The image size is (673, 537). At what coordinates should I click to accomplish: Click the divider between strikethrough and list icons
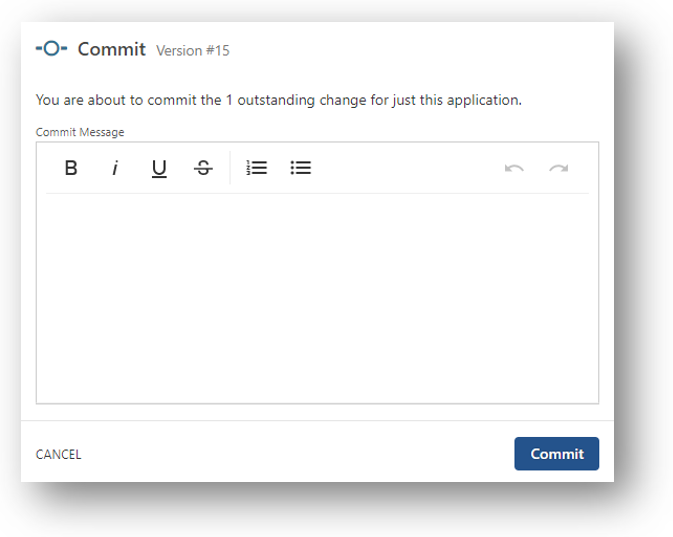point(230,168)
